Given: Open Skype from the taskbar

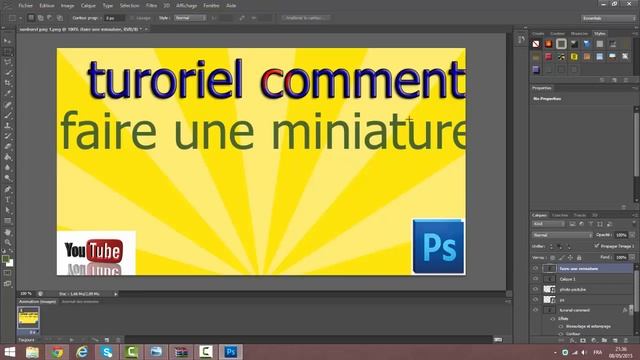Looking at the screenshot, I should pyautogui.click(x=107, y=352).
